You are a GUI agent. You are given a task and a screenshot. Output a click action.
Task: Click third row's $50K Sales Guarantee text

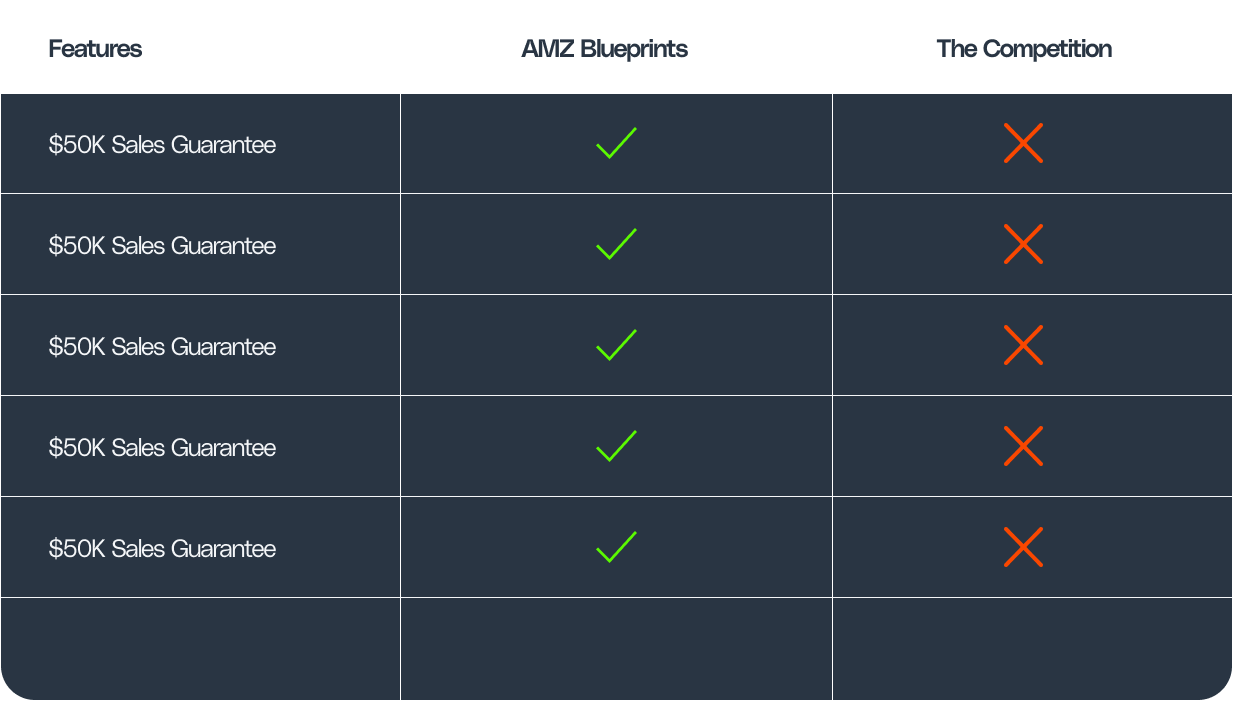(162, 347)
